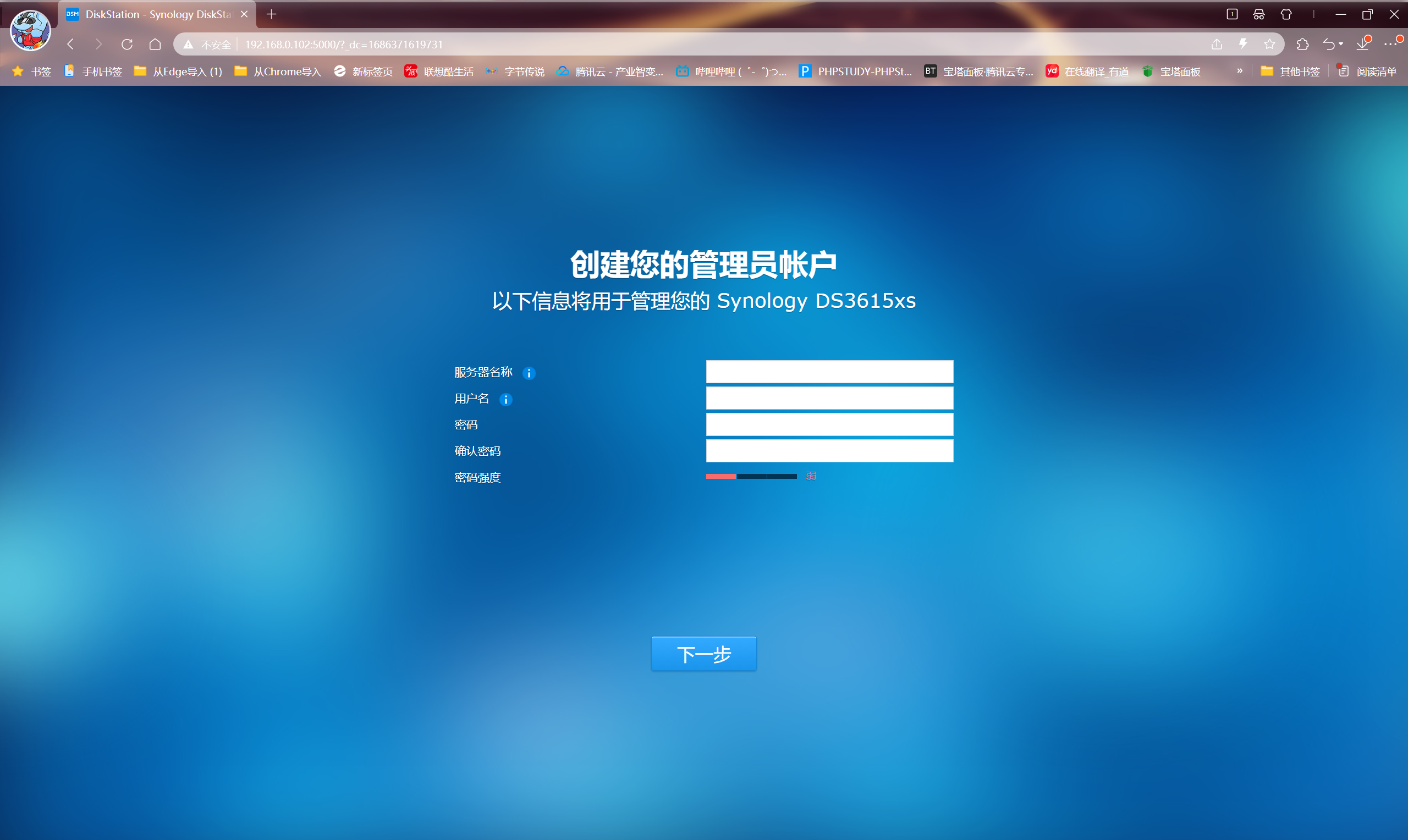Open the PHPSTUDY-PHPSt... bookmark
This screenshot has height=840, width=1408.
tap(855, 71)
